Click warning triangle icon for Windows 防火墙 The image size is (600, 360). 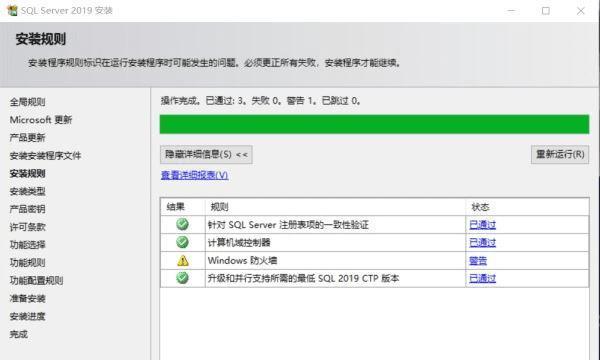tap(183, 261)
